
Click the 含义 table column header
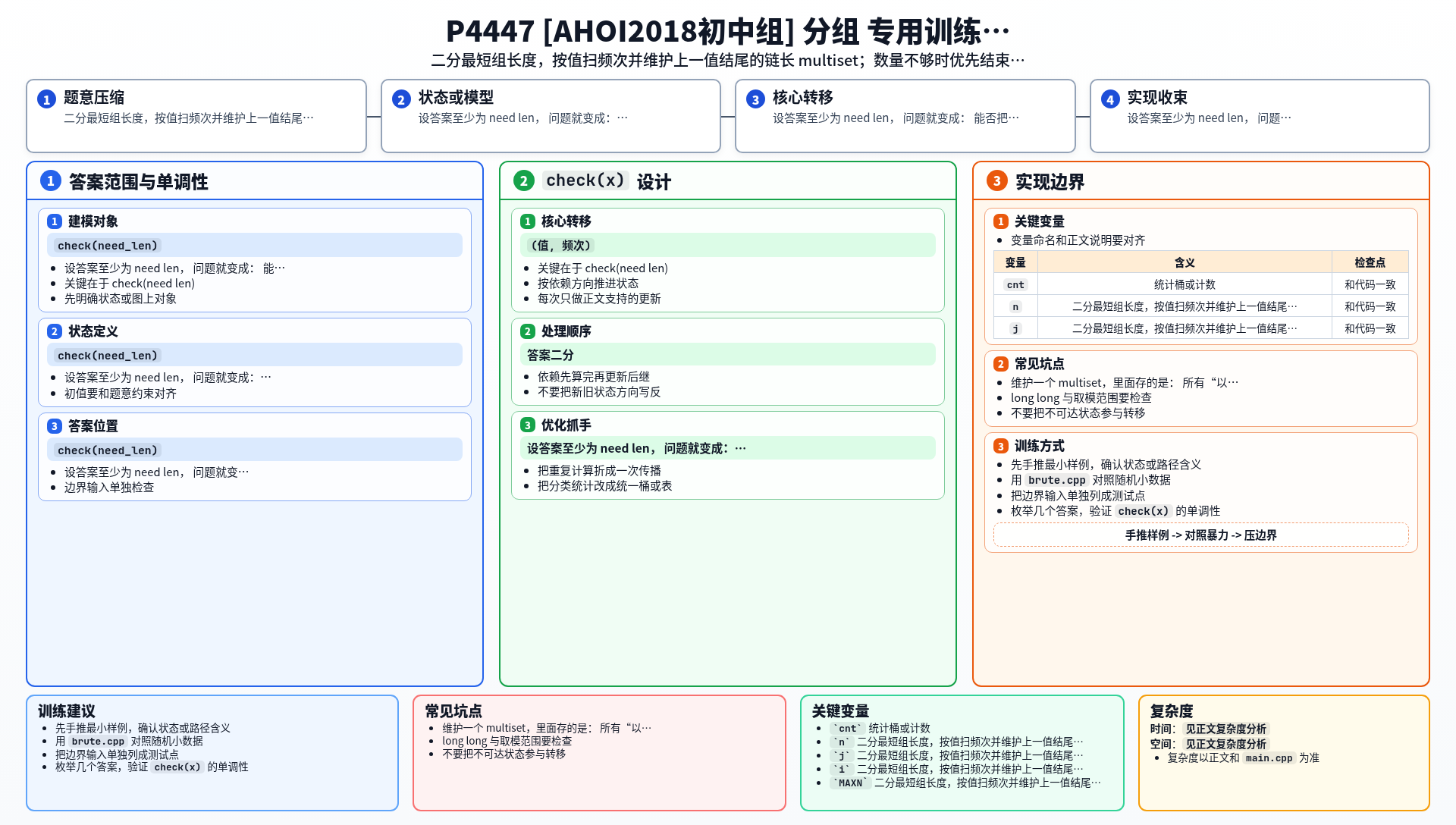pos(1185,262)
